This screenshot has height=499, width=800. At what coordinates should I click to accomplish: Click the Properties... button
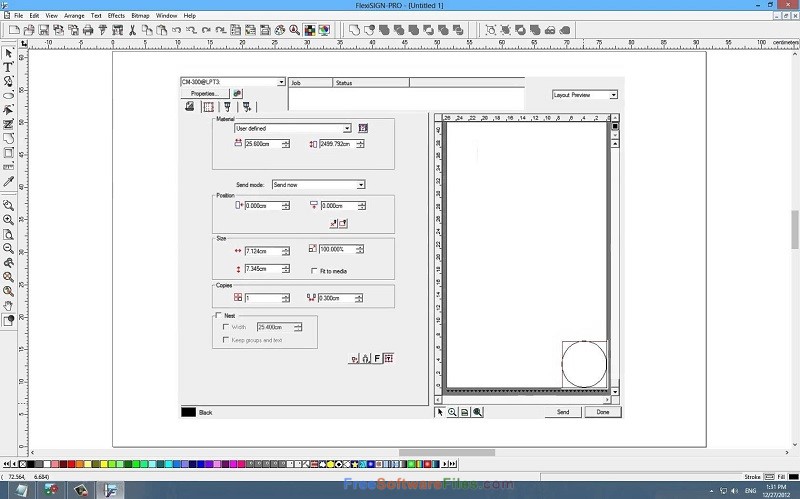point(204,93)
